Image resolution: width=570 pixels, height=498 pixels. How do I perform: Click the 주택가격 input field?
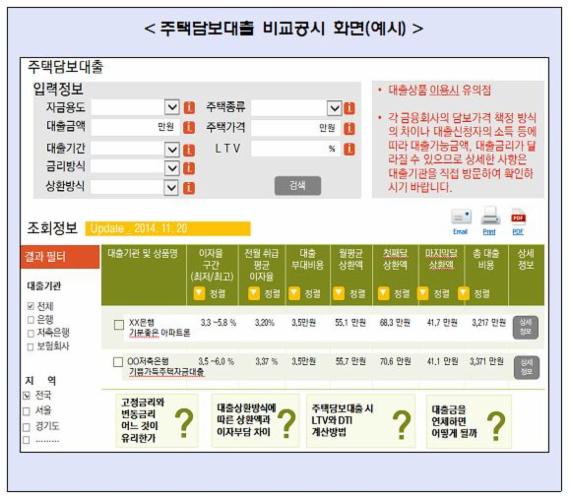(296, 128)
